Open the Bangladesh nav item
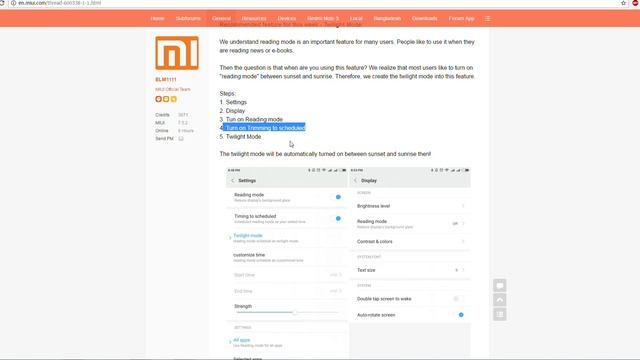This screenshot has height=360, width=640. (387, 18)
